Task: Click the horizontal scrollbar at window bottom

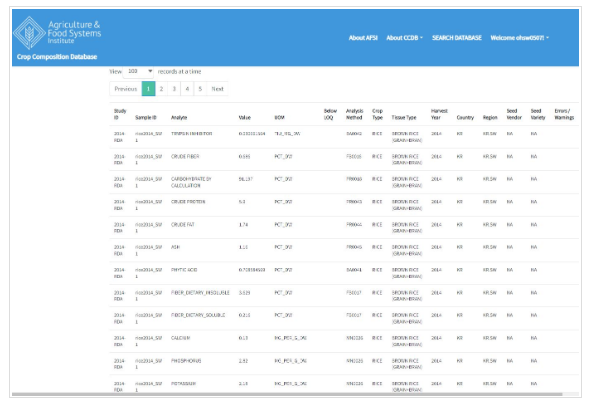Action: tap(287, 395)
